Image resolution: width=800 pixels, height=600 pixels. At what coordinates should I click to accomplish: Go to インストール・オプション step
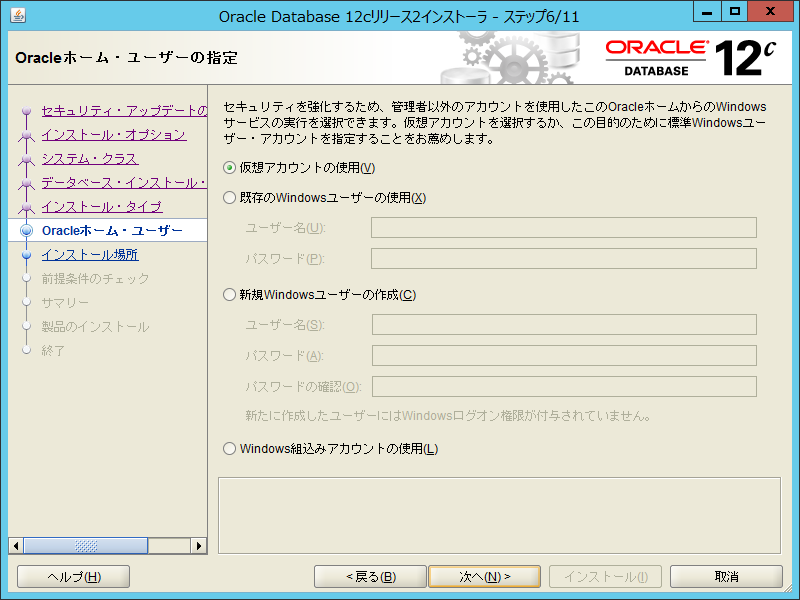[x=114, y=135]
